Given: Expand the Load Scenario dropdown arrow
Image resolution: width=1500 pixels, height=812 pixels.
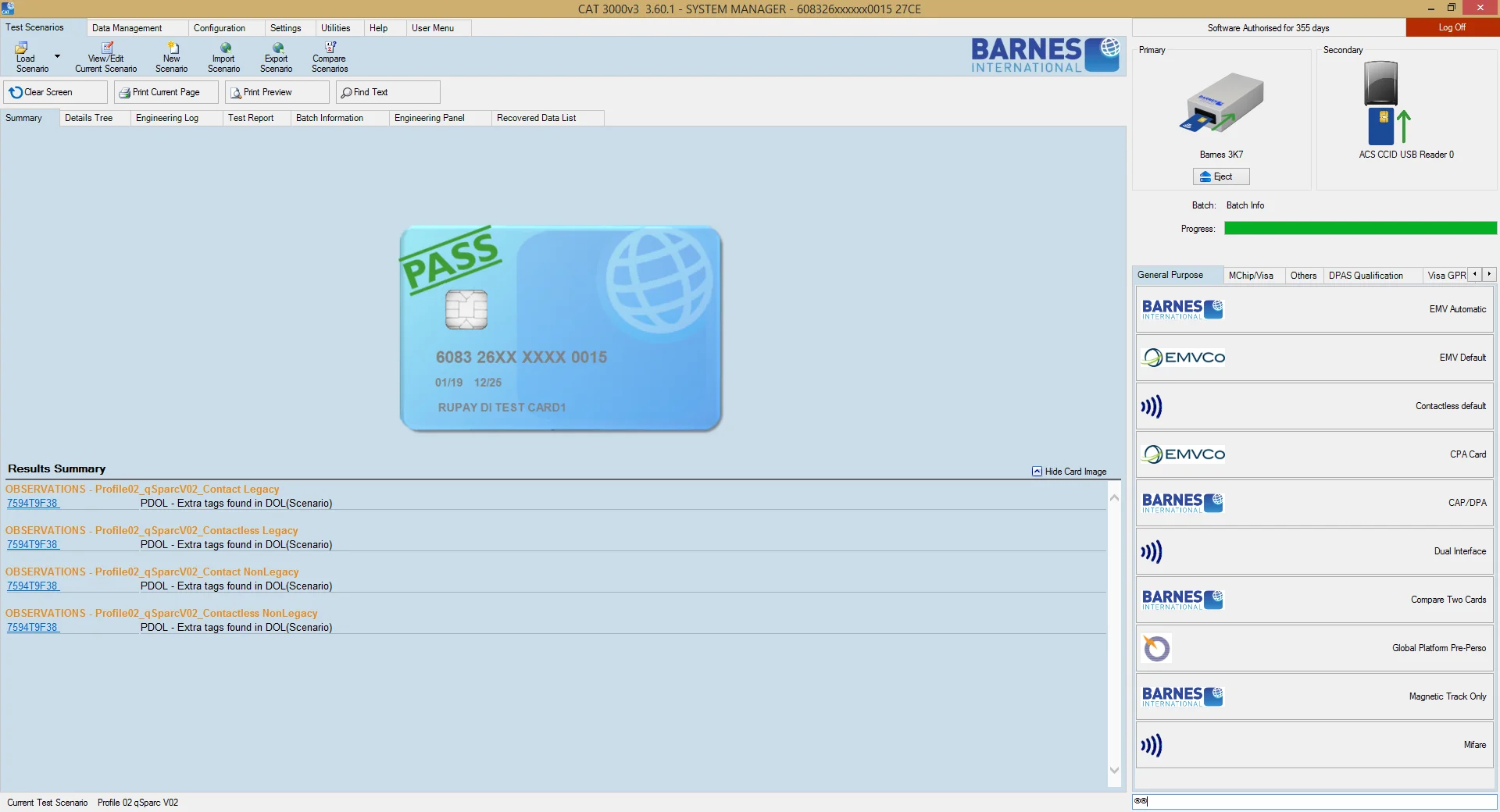Looking at the screenshot, I should coord(57,56).
